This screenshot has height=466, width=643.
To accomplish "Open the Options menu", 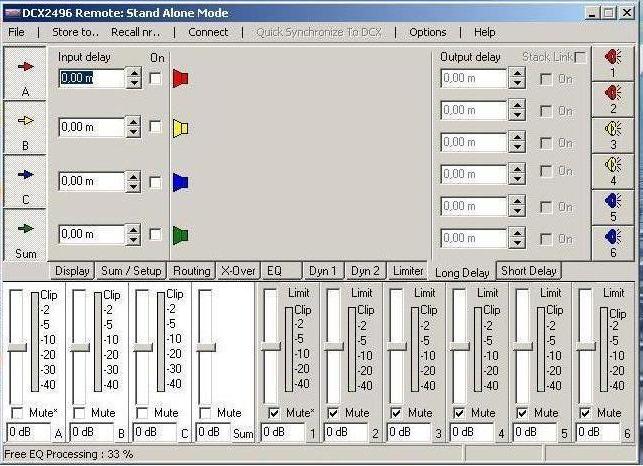I will (x=428, y=32).
